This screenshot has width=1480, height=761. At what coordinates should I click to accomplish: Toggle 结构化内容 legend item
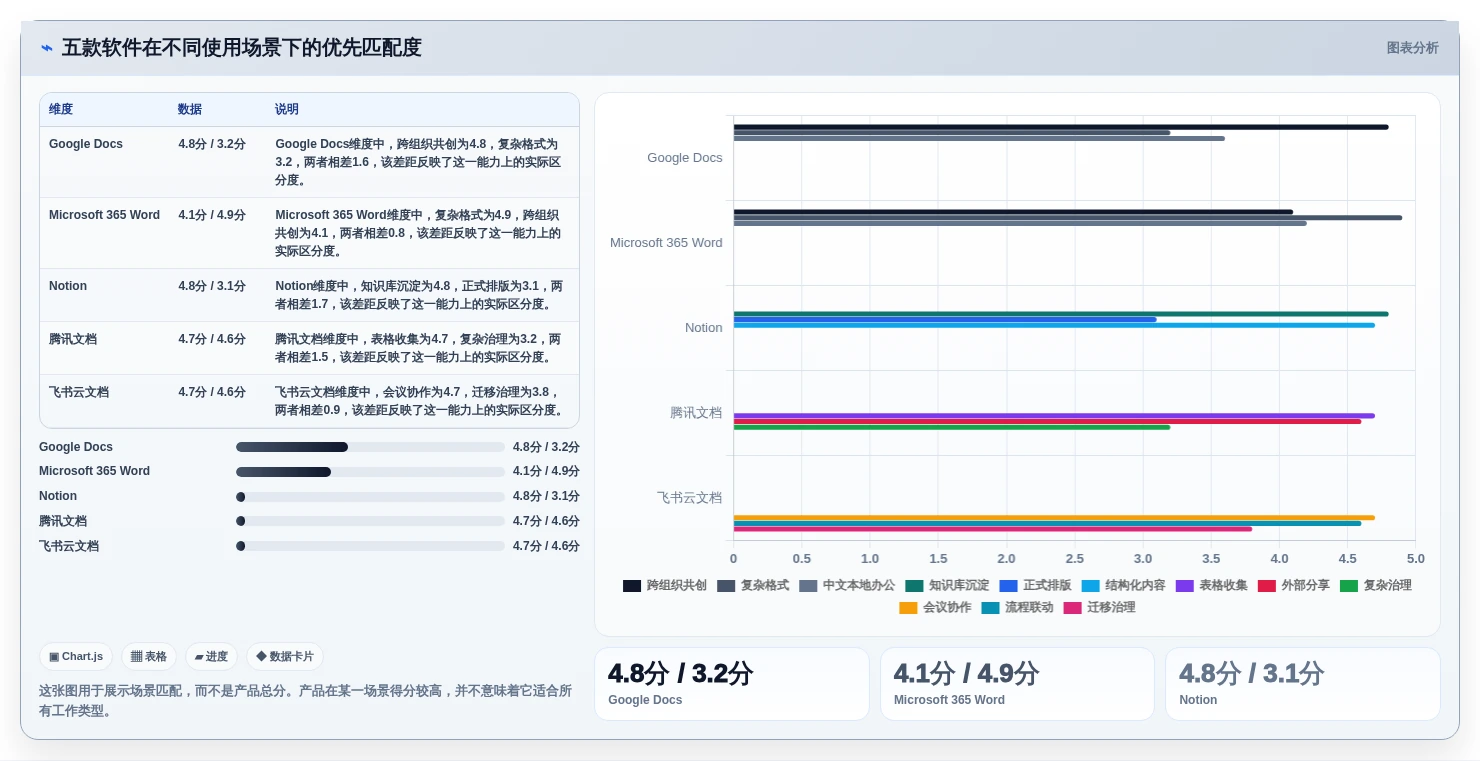coord(1123,586)
